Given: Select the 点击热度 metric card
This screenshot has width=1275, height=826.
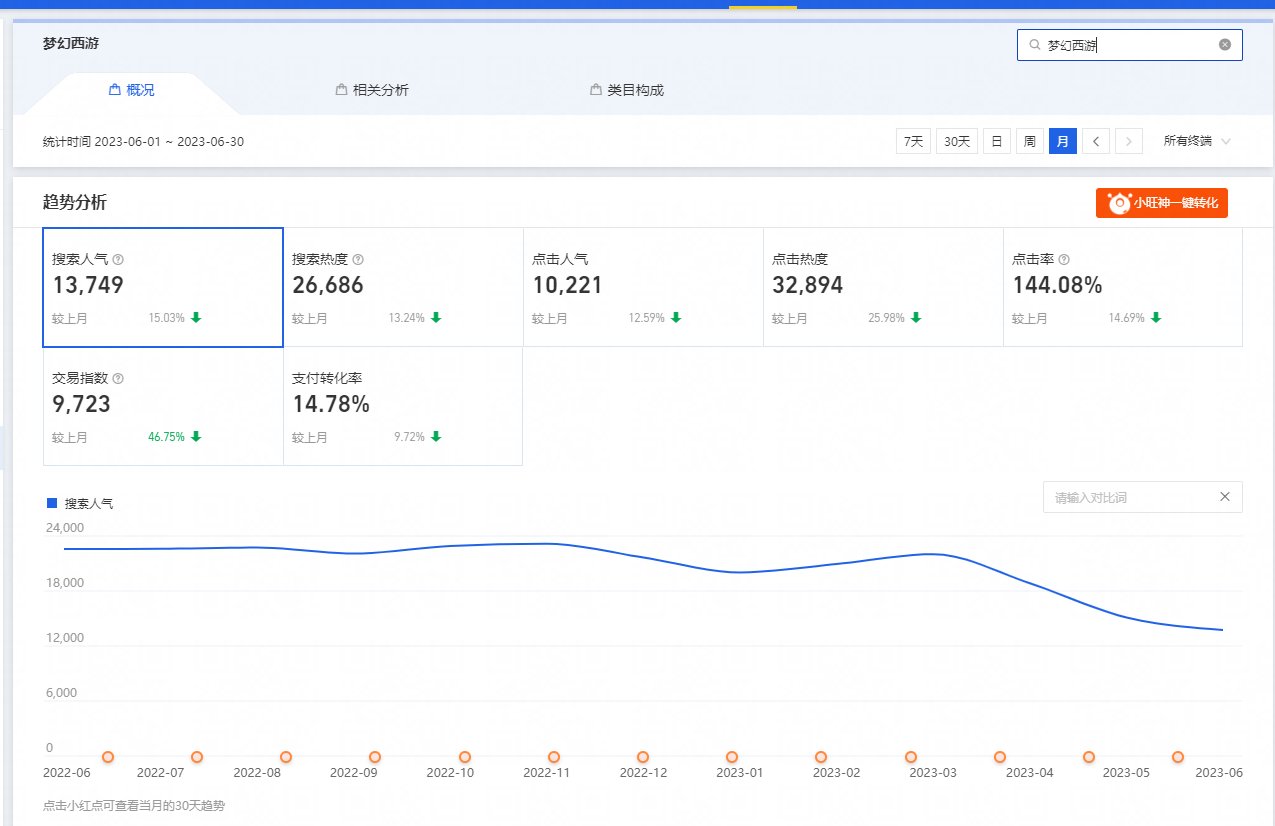Looking at the screenshot, I should tap(883, 288).
